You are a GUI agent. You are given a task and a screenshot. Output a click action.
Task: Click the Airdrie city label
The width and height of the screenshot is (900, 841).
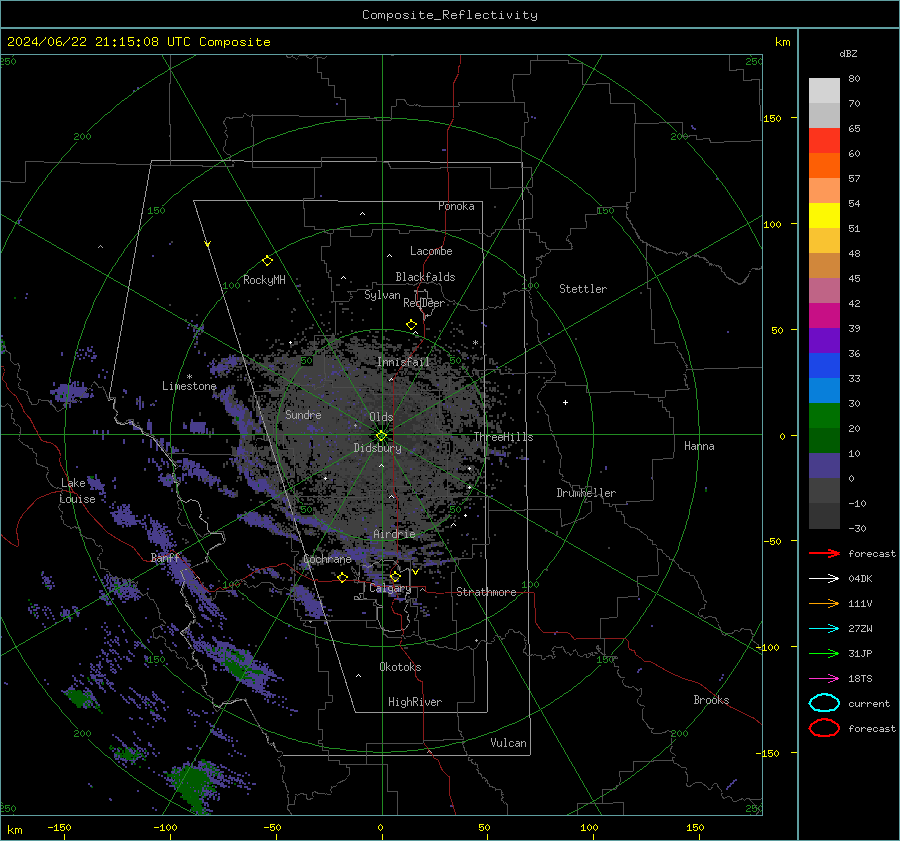click(394, 534)
